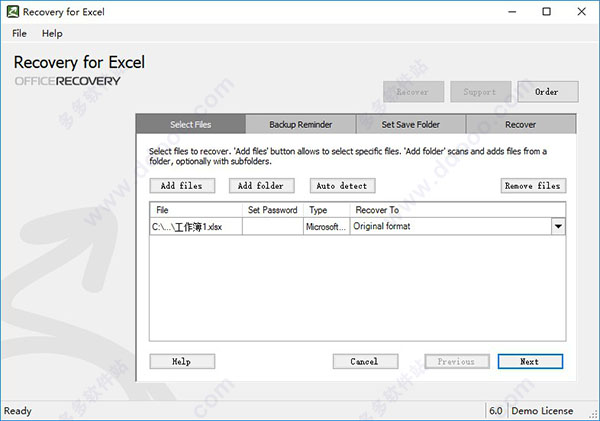Viewport: 600px width, 421px height.
Task: Click Demo License in status bar
Action: click(x=542, y=411)
